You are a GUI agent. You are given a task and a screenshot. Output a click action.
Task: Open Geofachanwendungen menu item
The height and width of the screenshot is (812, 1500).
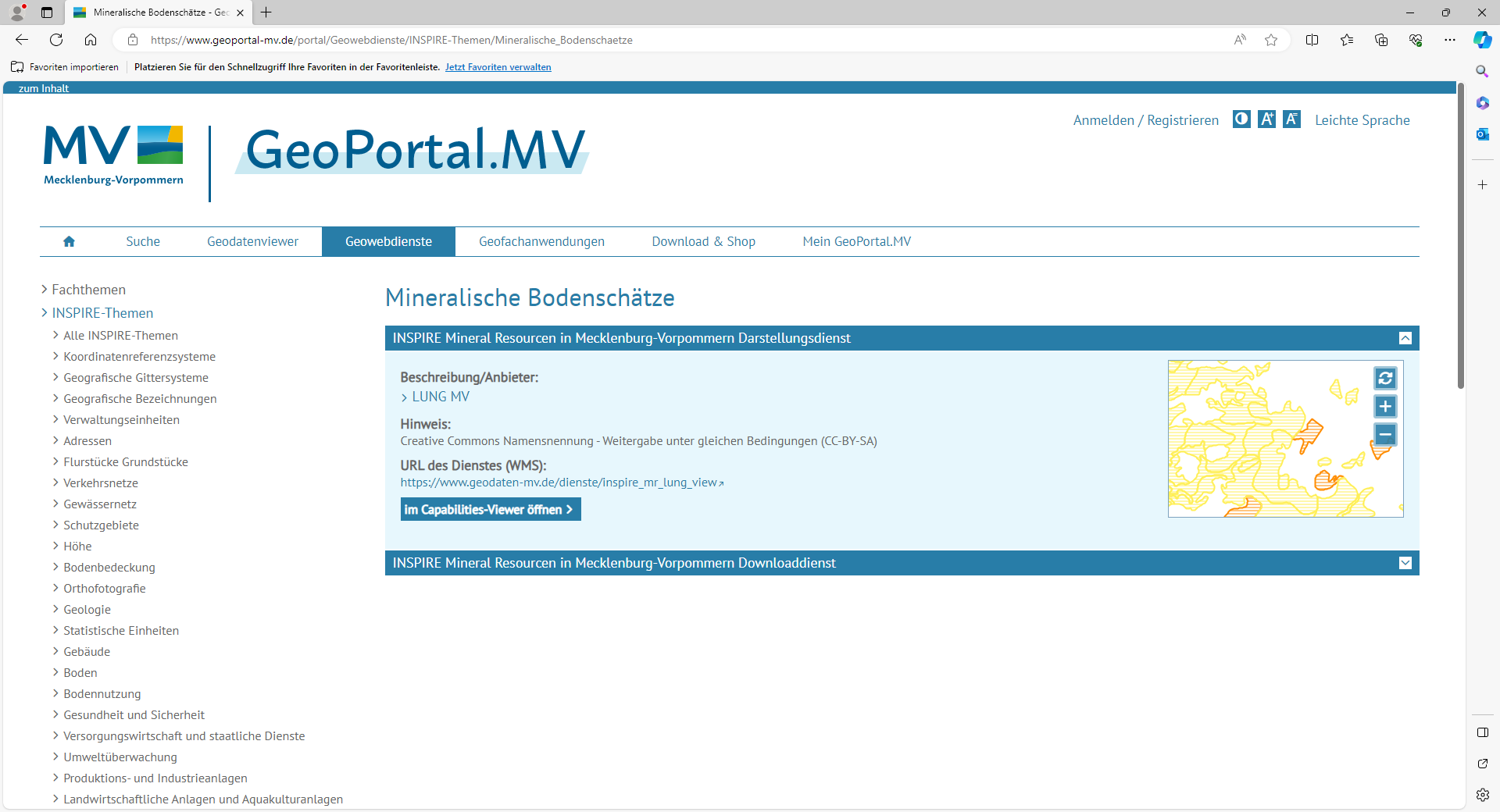[541, 242]
